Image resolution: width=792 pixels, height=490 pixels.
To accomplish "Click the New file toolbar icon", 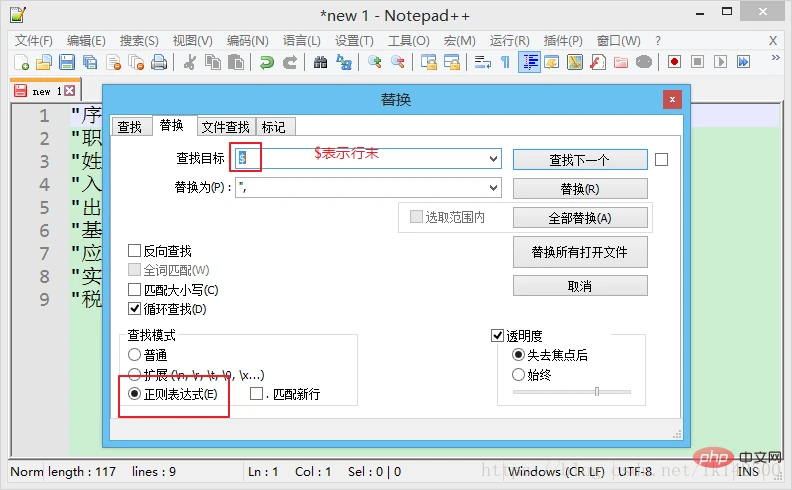I will (21, 62).
